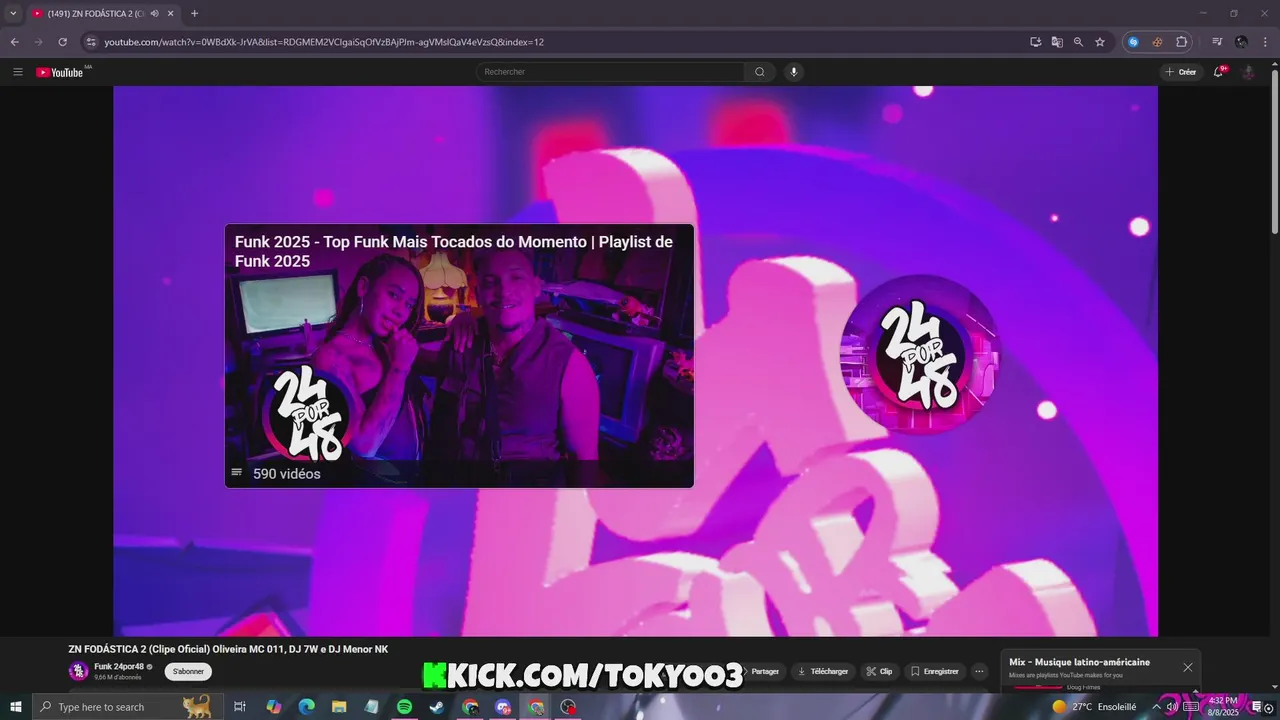The width and height of the screenshot is (1280, 720).
Task: Click the S'abonner subscribe button
Action: 188,672
